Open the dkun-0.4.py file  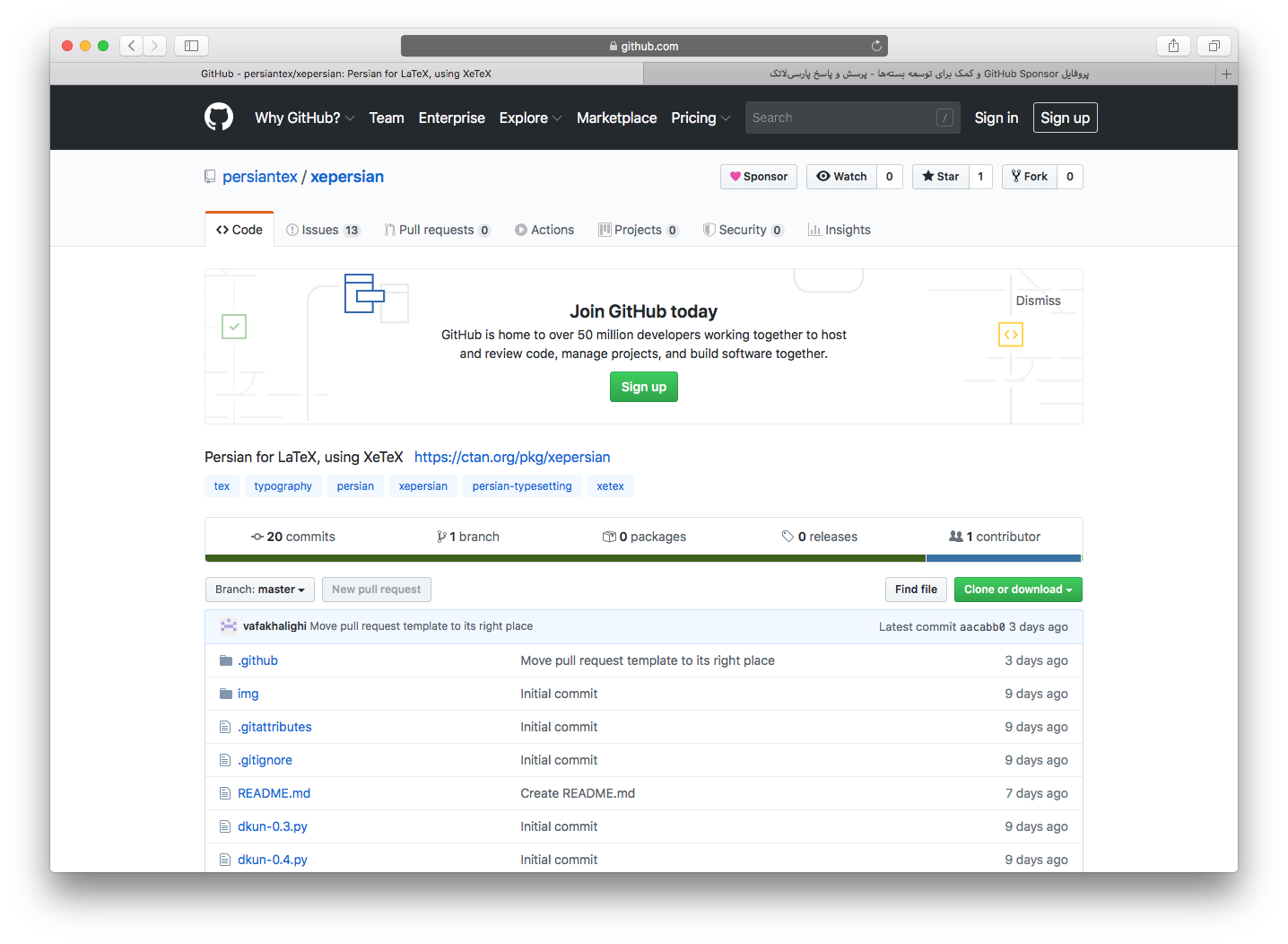pyautogui.click(x=273, y=860)
